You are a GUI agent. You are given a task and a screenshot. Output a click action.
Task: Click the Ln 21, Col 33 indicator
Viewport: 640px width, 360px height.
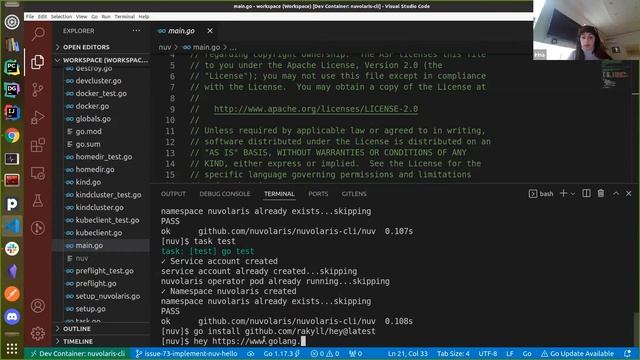pyautogui.click(x=407, y=353)
